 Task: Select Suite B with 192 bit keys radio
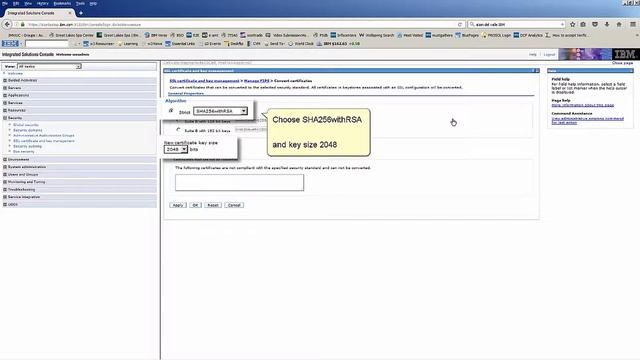tap(178, 130)
